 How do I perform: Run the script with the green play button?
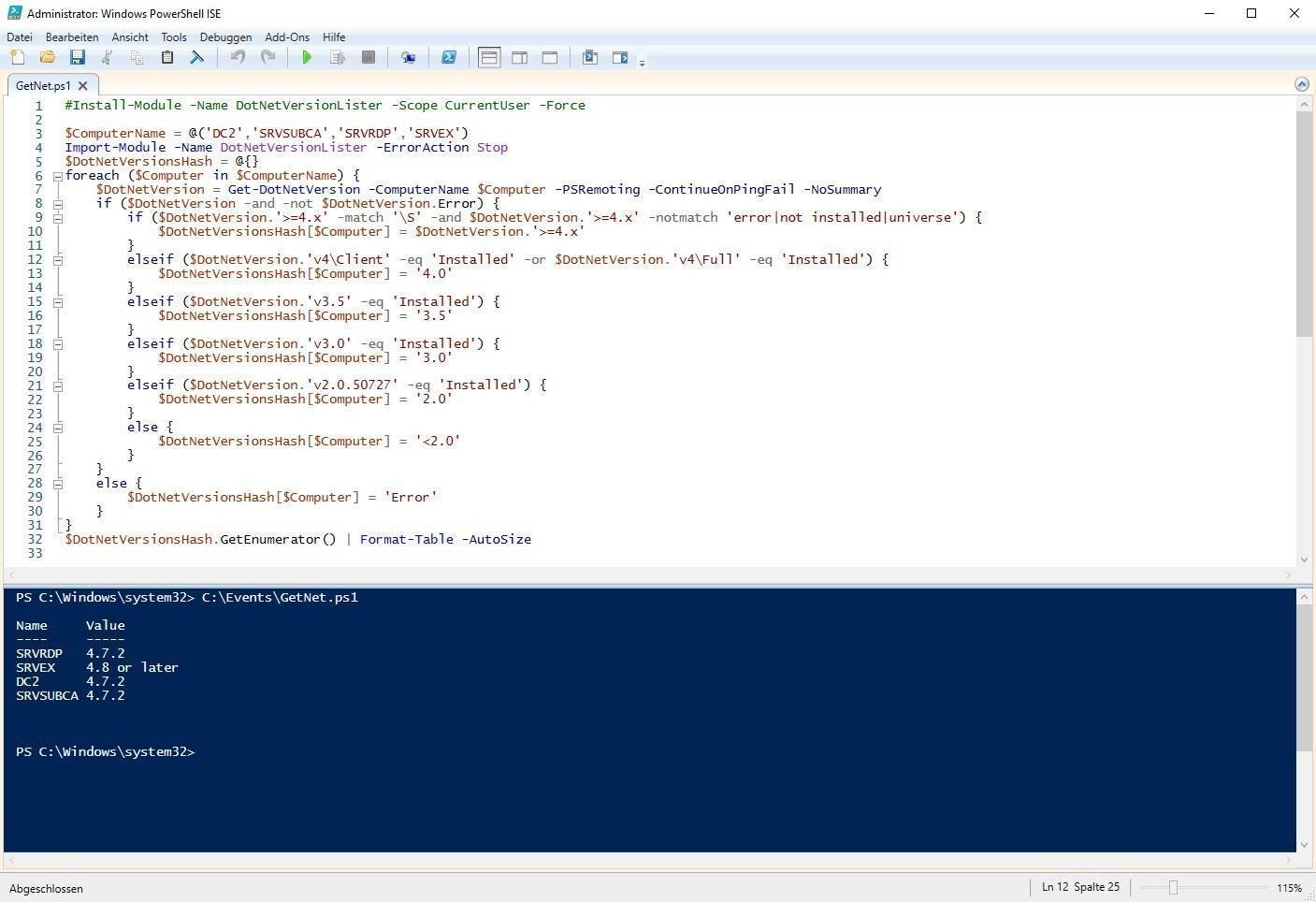307,58
